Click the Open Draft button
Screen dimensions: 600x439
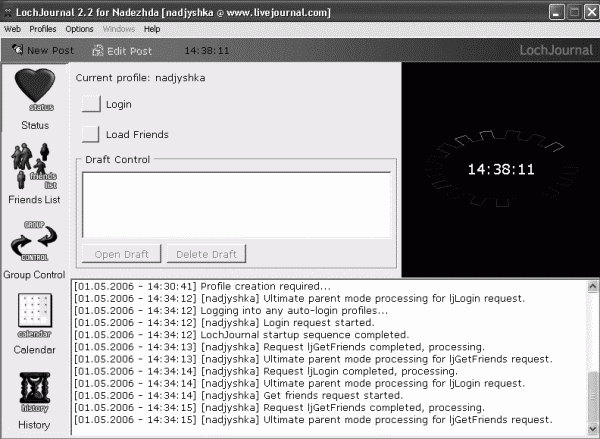(121, 254)
